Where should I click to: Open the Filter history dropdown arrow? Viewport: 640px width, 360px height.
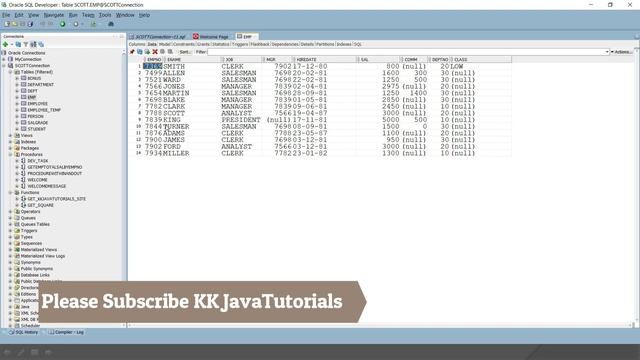(607, 52)
